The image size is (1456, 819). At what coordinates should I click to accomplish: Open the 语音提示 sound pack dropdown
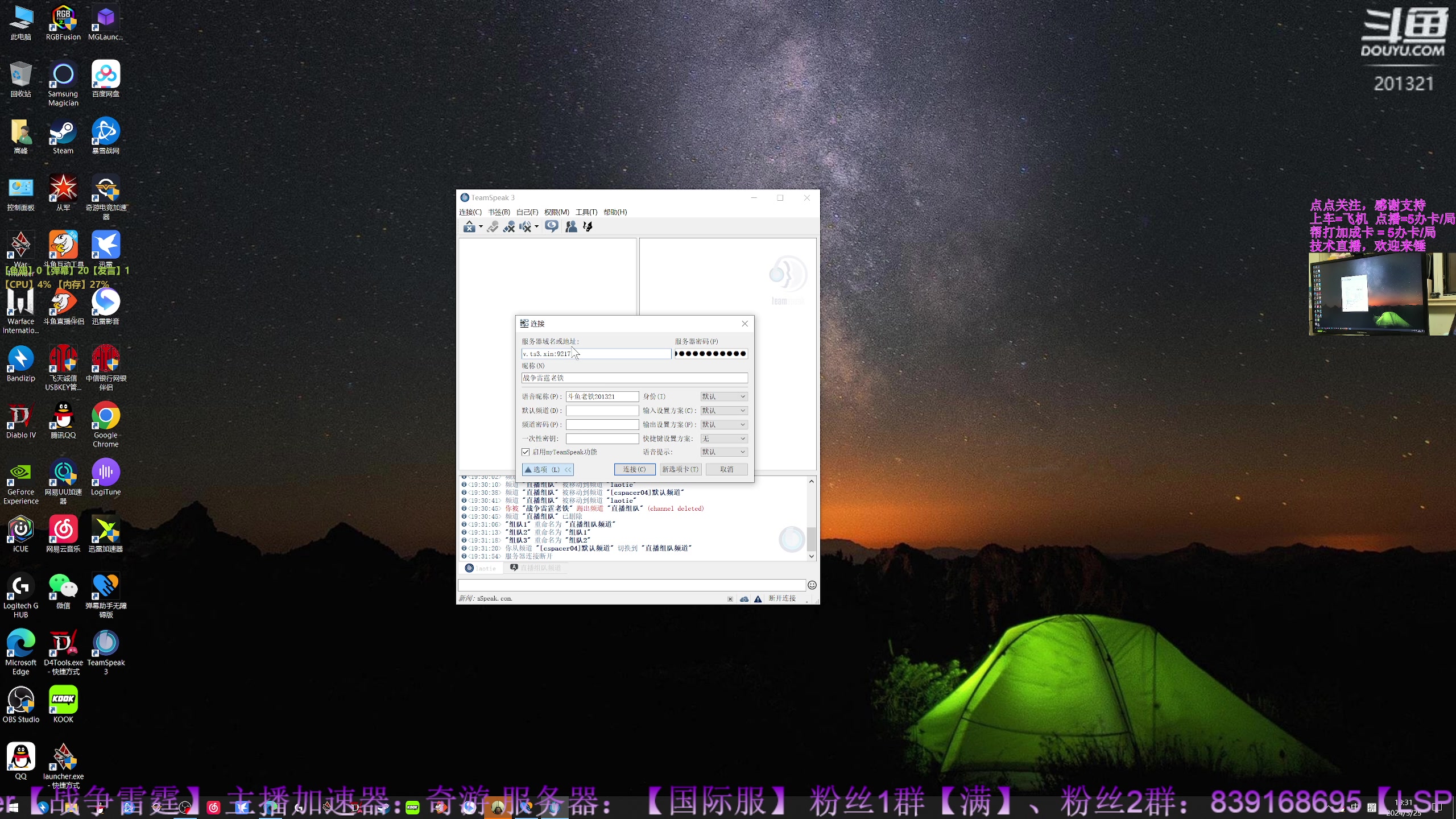[x=723, y=452]
